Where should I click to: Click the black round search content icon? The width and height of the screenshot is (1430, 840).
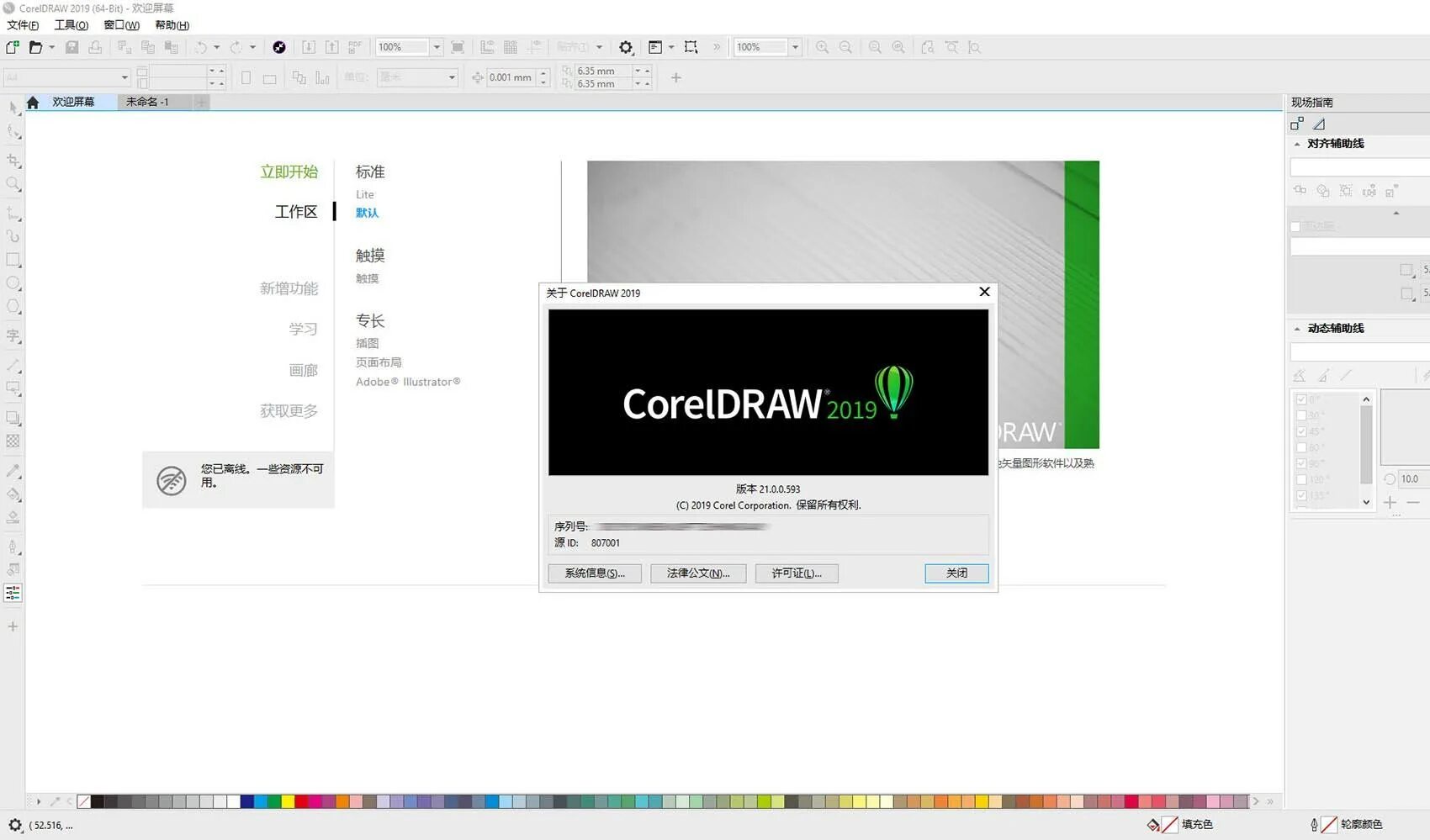(x=279, y=47)
